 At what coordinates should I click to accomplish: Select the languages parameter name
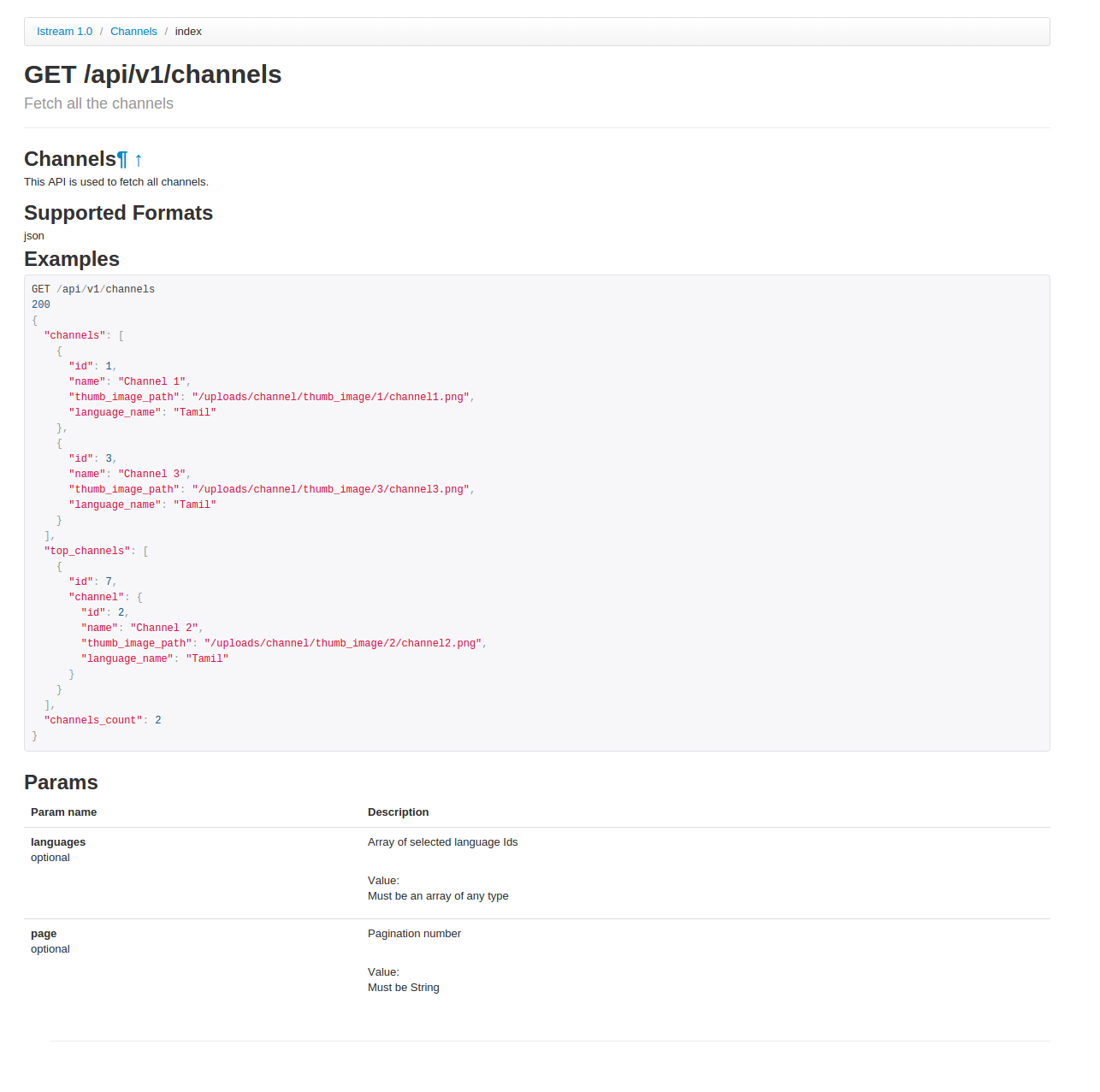tap(57, 842)
